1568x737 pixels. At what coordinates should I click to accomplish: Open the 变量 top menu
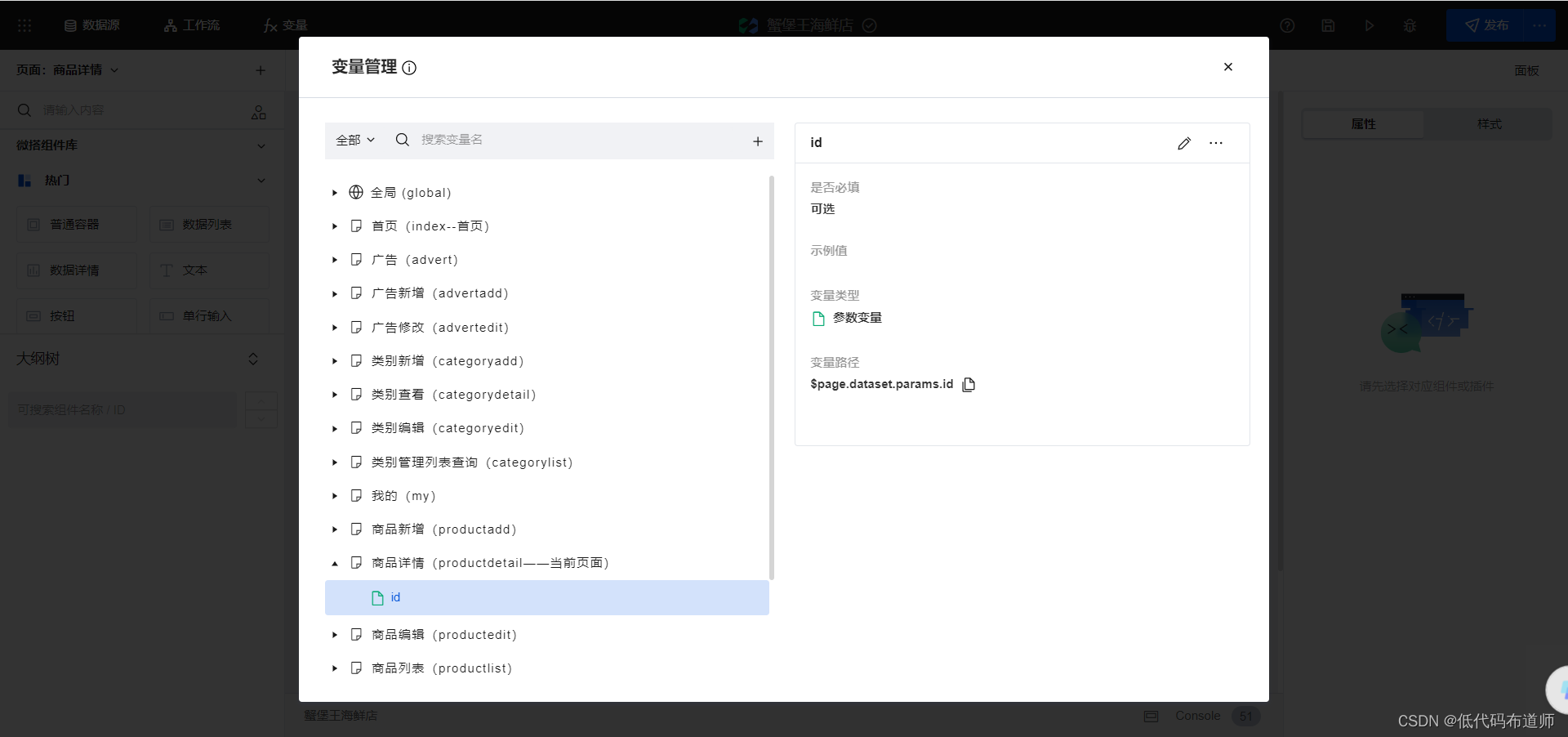click(286, 25)
